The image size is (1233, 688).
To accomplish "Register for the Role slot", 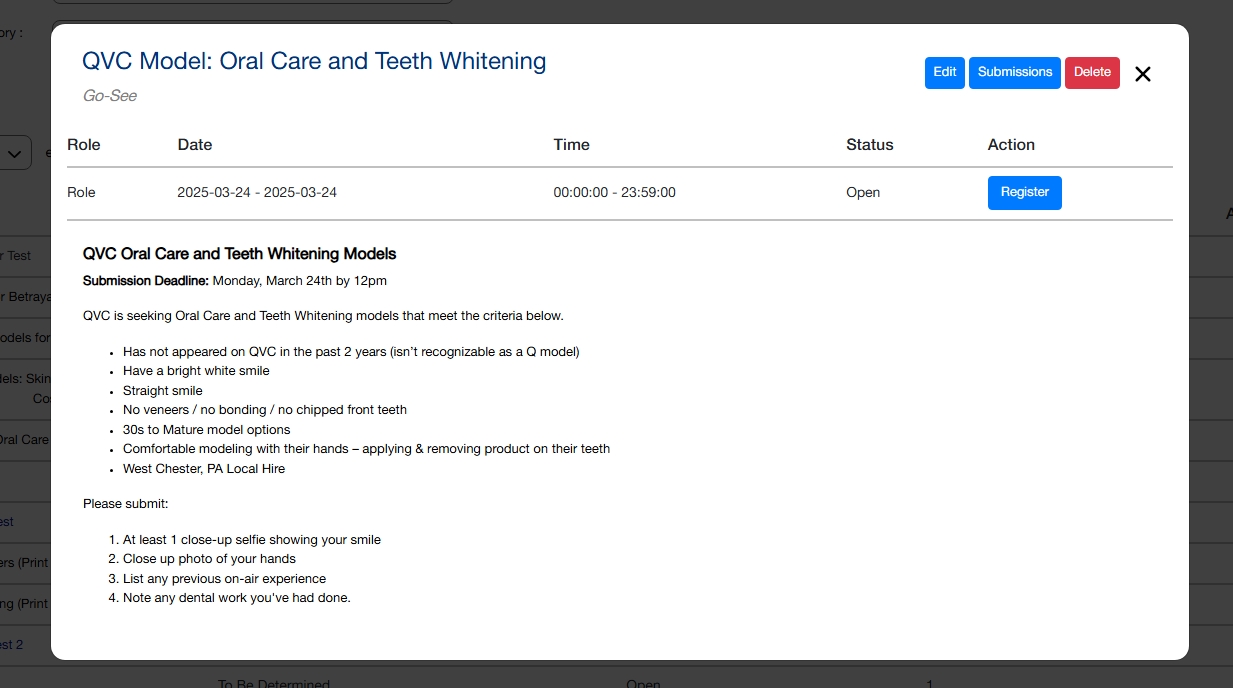I will click(x=1025, y=193).
